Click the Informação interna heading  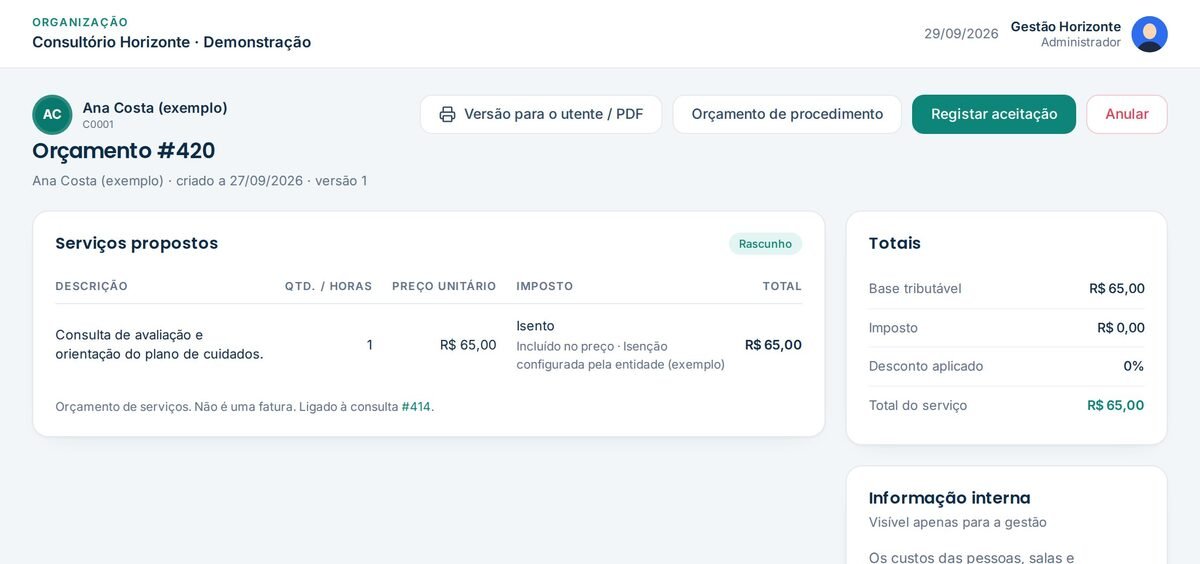[950, 498]
